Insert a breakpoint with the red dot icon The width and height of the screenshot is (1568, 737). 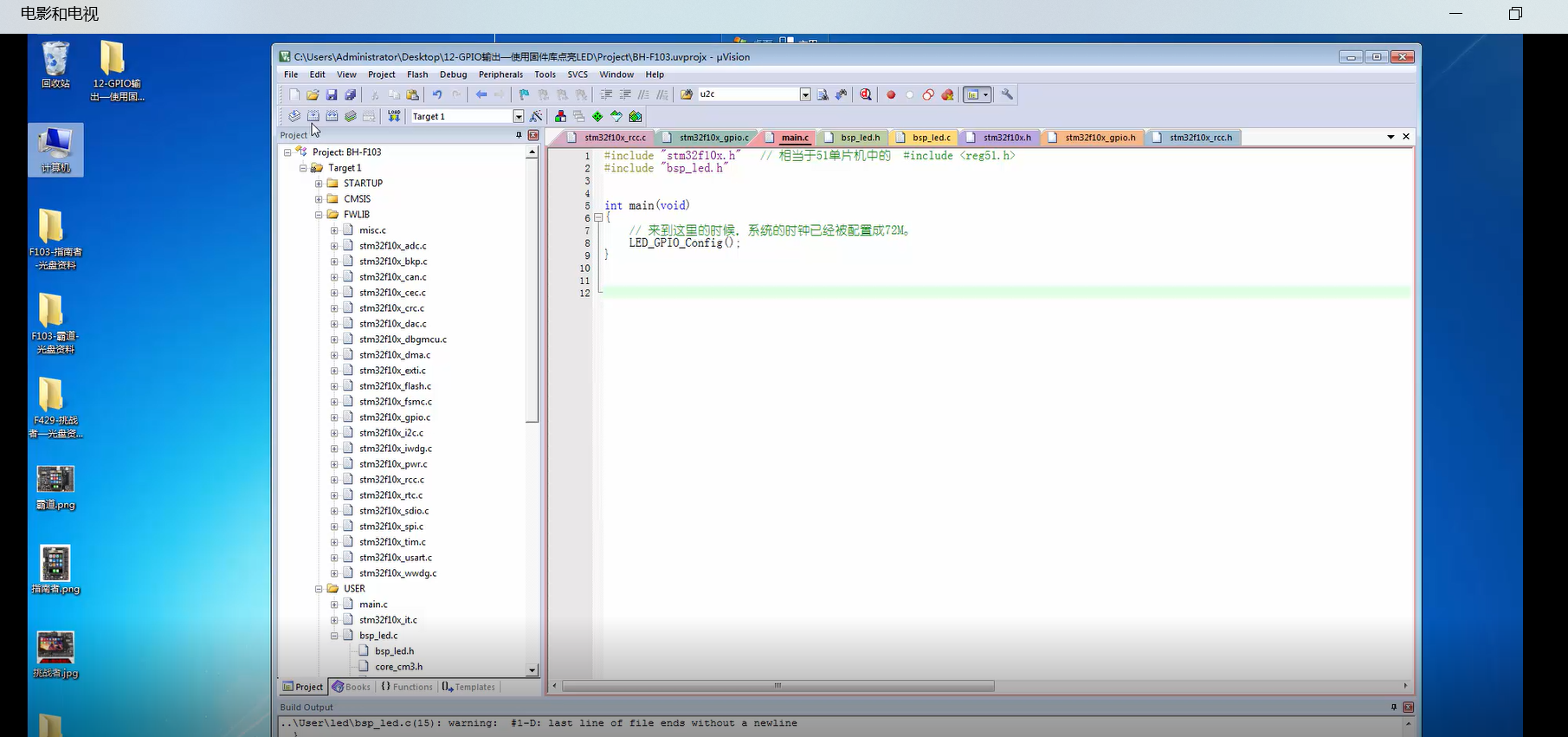tap(890, 94)
